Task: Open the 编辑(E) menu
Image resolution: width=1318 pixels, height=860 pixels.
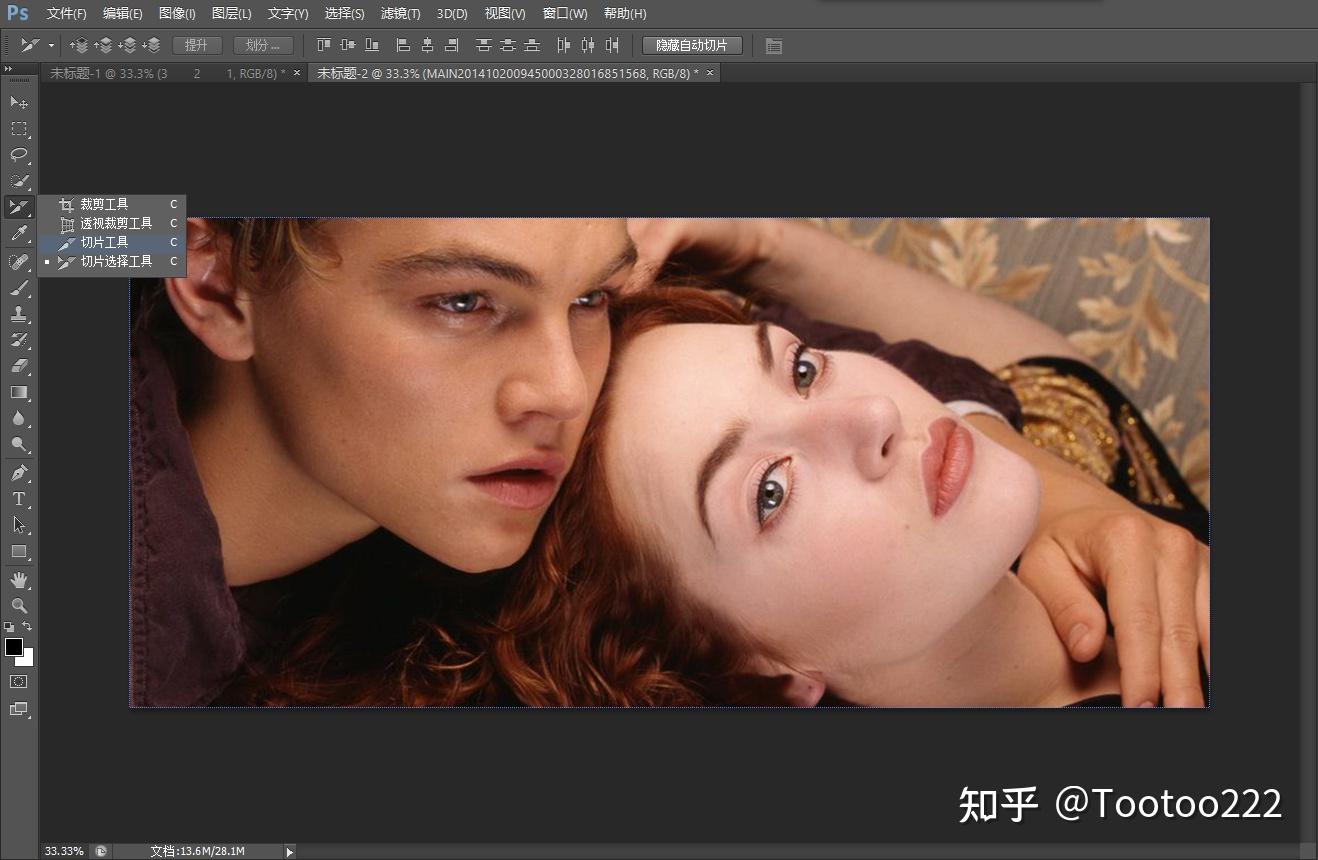Action: pos(123,14)
